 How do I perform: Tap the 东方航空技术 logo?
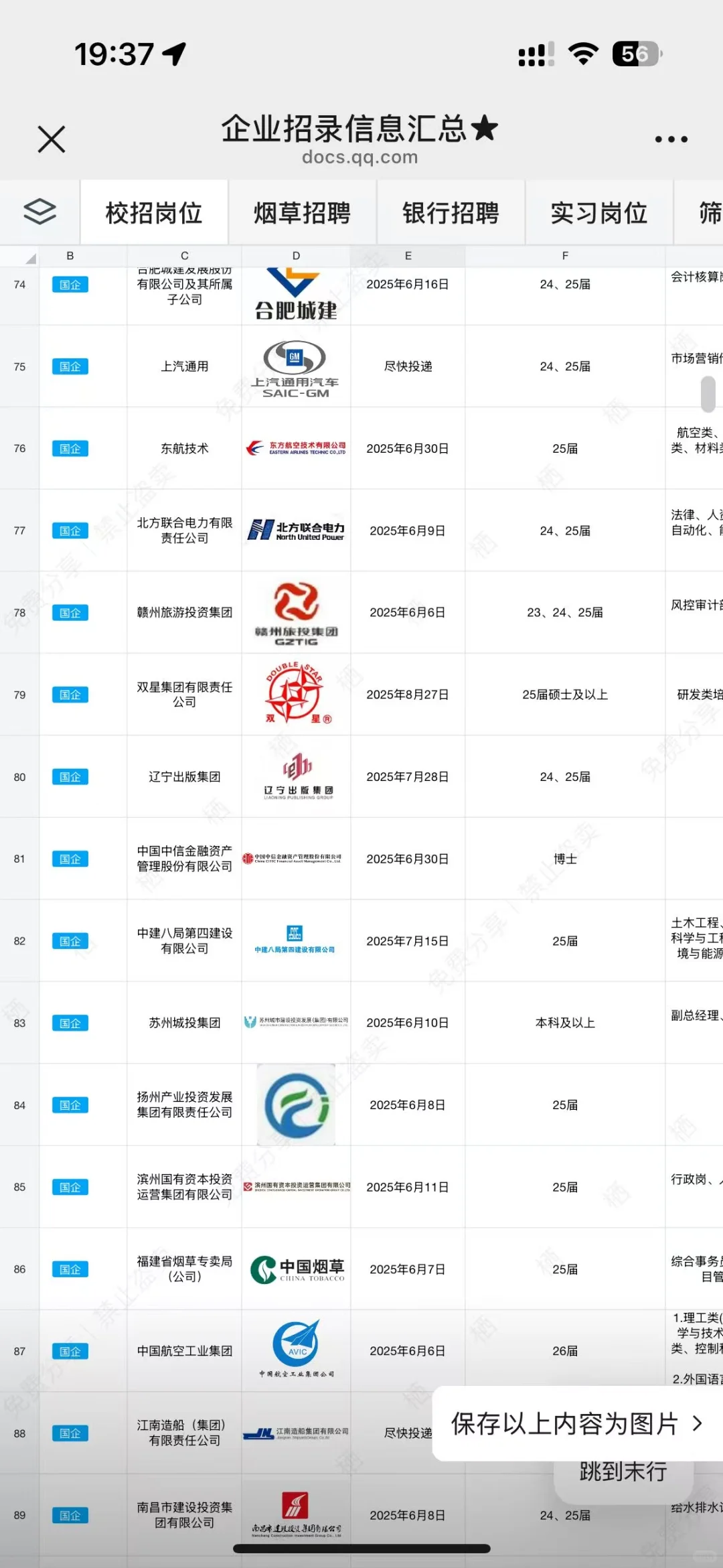click(296, 448)
